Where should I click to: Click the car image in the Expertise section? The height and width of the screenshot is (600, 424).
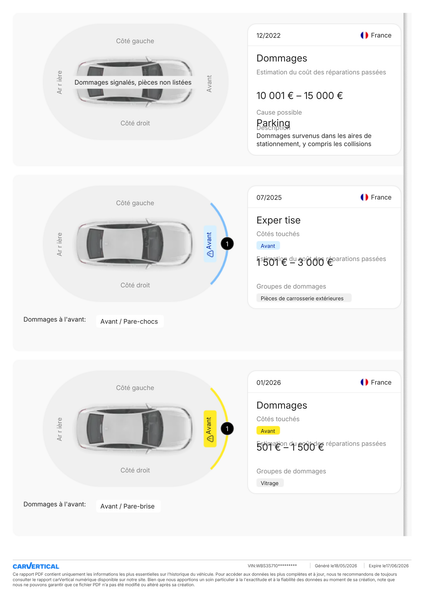click(134, 244)
